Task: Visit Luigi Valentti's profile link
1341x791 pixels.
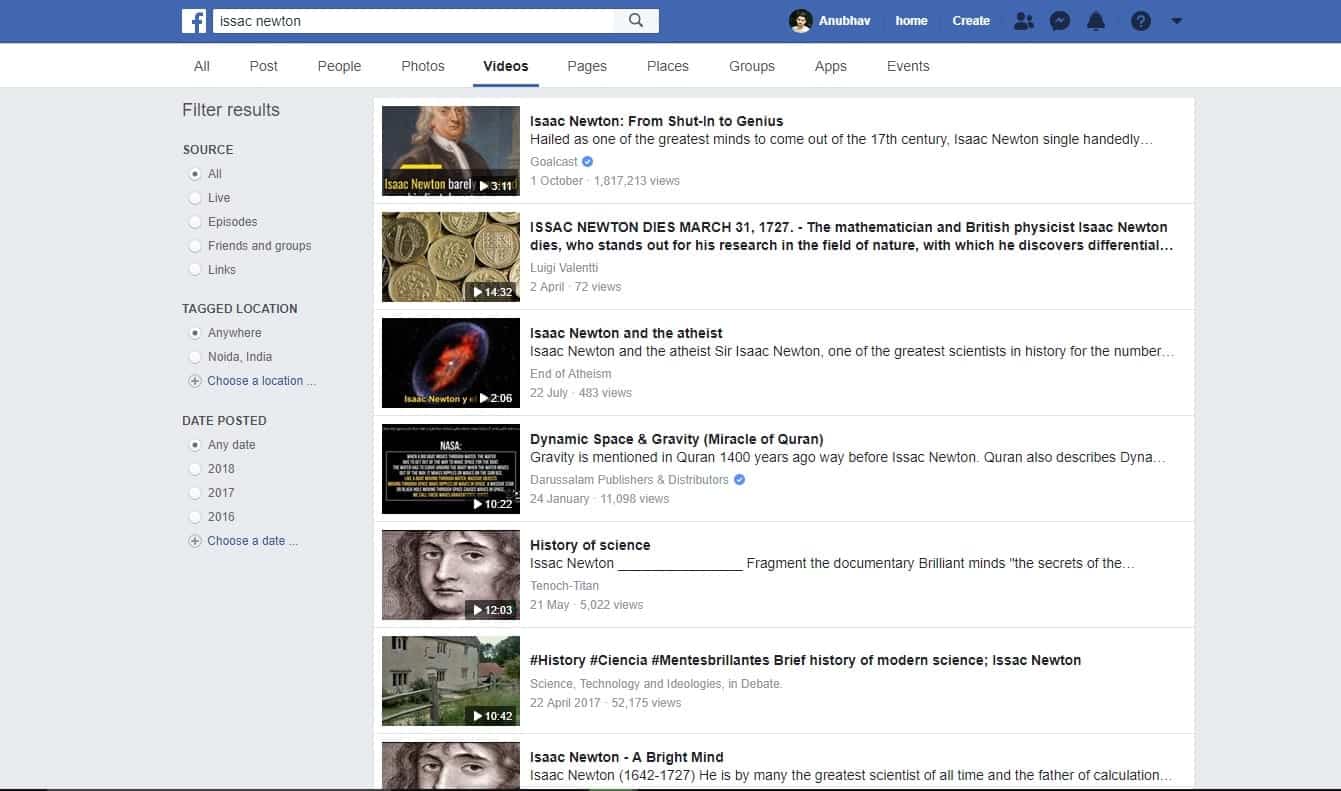Action: [x=564, y=267]
